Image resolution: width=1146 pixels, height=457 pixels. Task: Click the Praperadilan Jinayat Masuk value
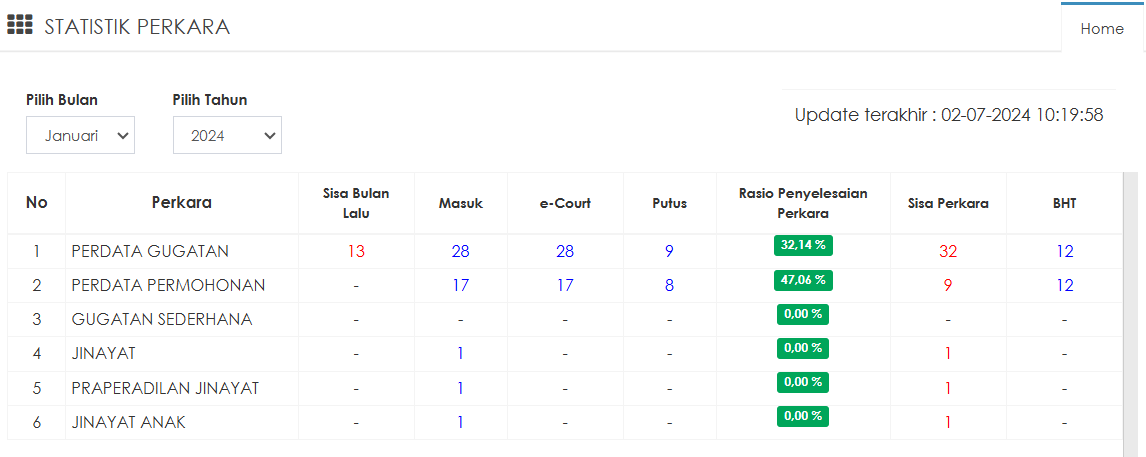[460, 388]
